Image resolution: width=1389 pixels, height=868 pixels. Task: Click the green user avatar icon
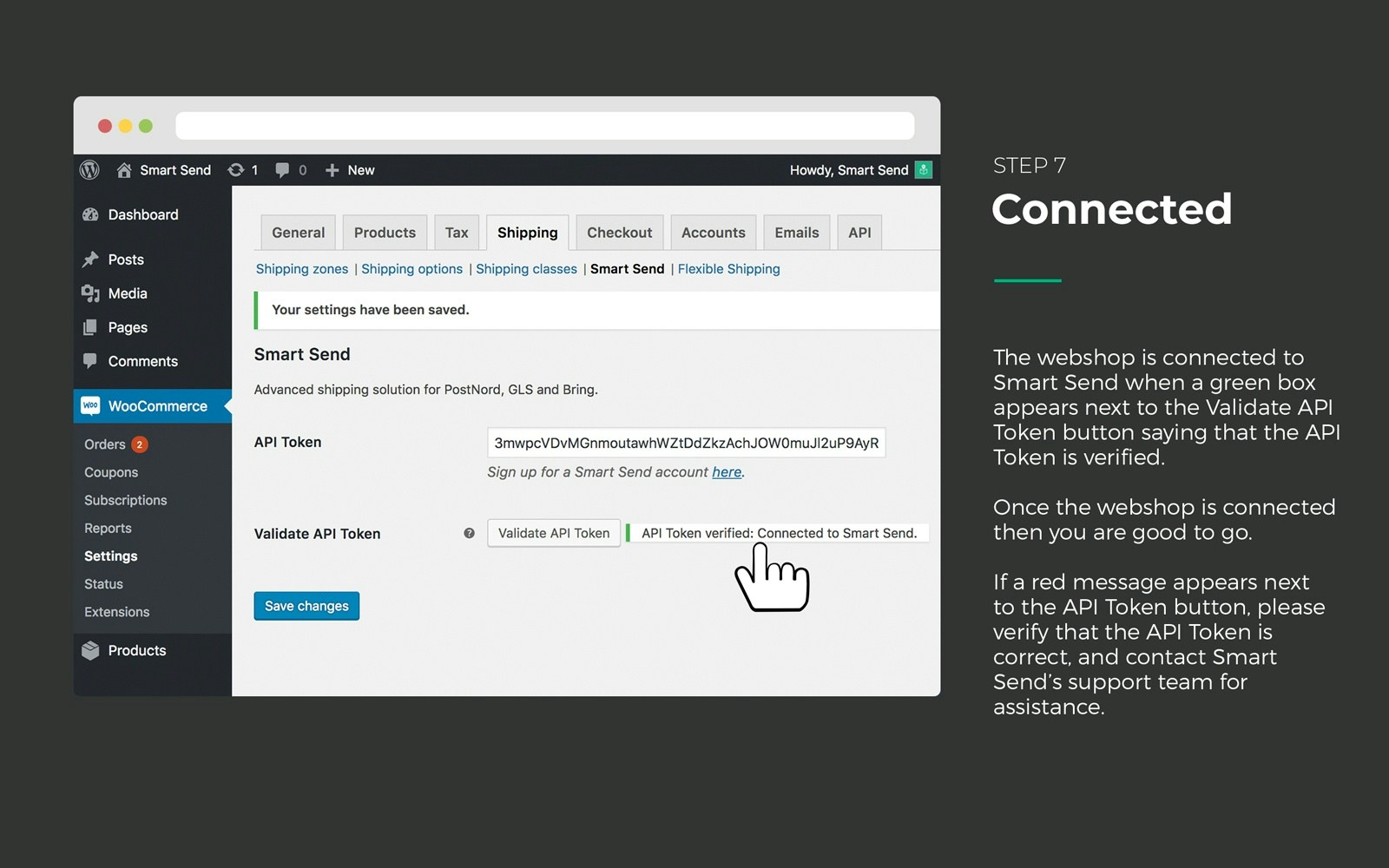tap(924, 170)
